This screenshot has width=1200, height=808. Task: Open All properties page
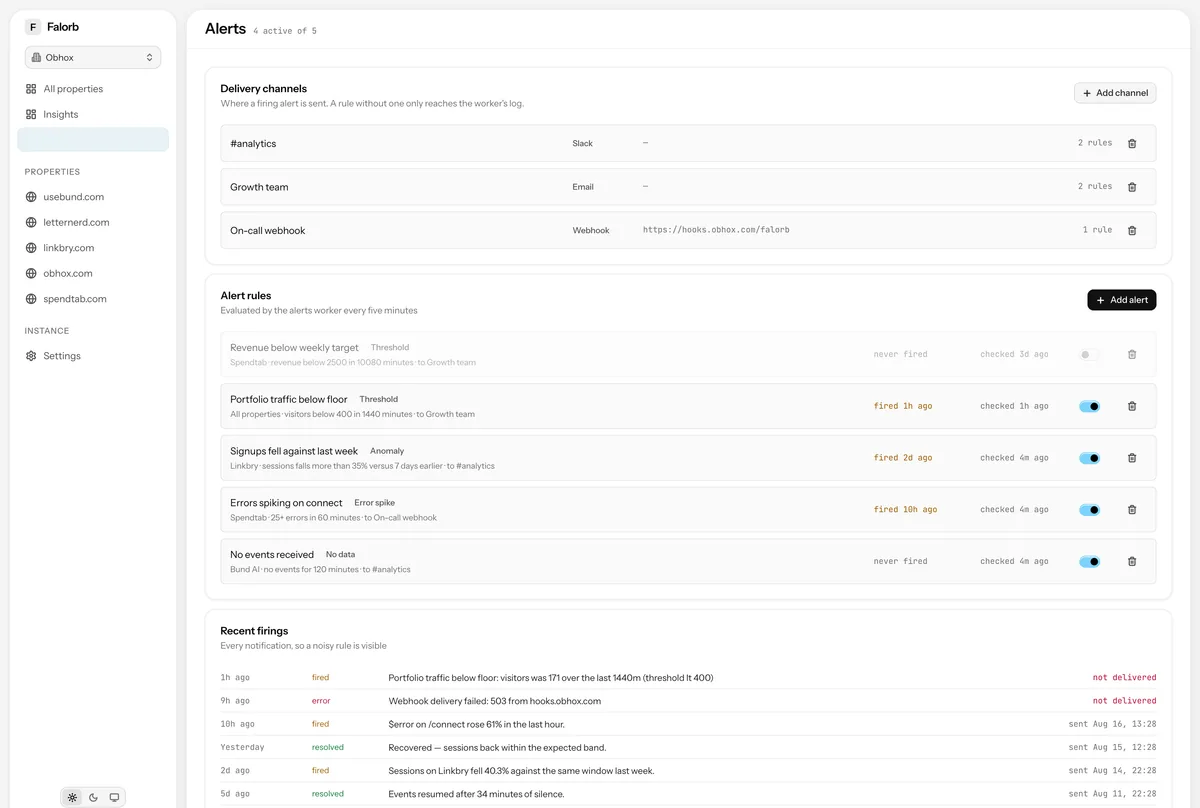tap(93, 89)
